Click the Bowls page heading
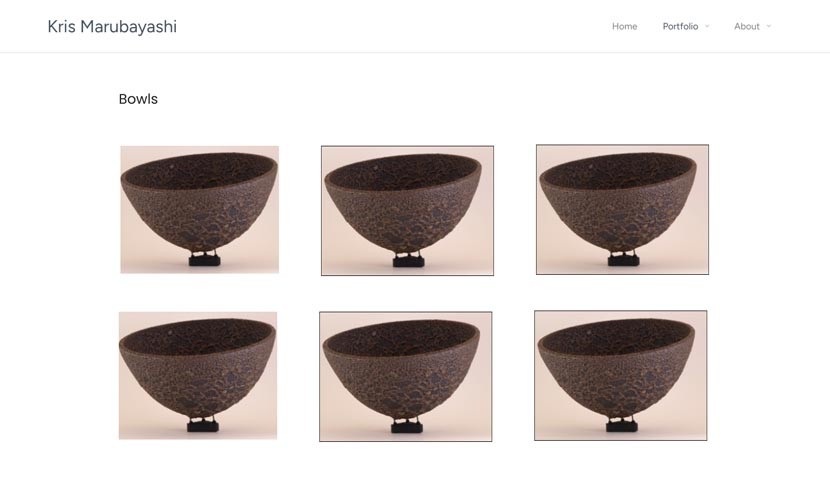 [138, 99]
